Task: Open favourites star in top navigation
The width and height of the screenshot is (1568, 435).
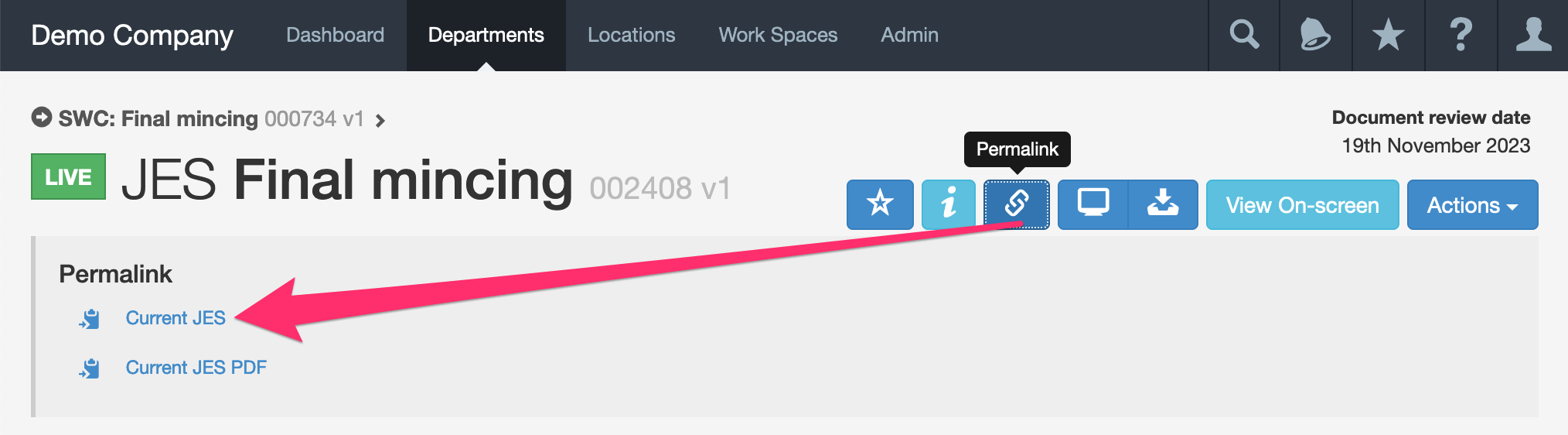Action: (x=1388, y=35)
